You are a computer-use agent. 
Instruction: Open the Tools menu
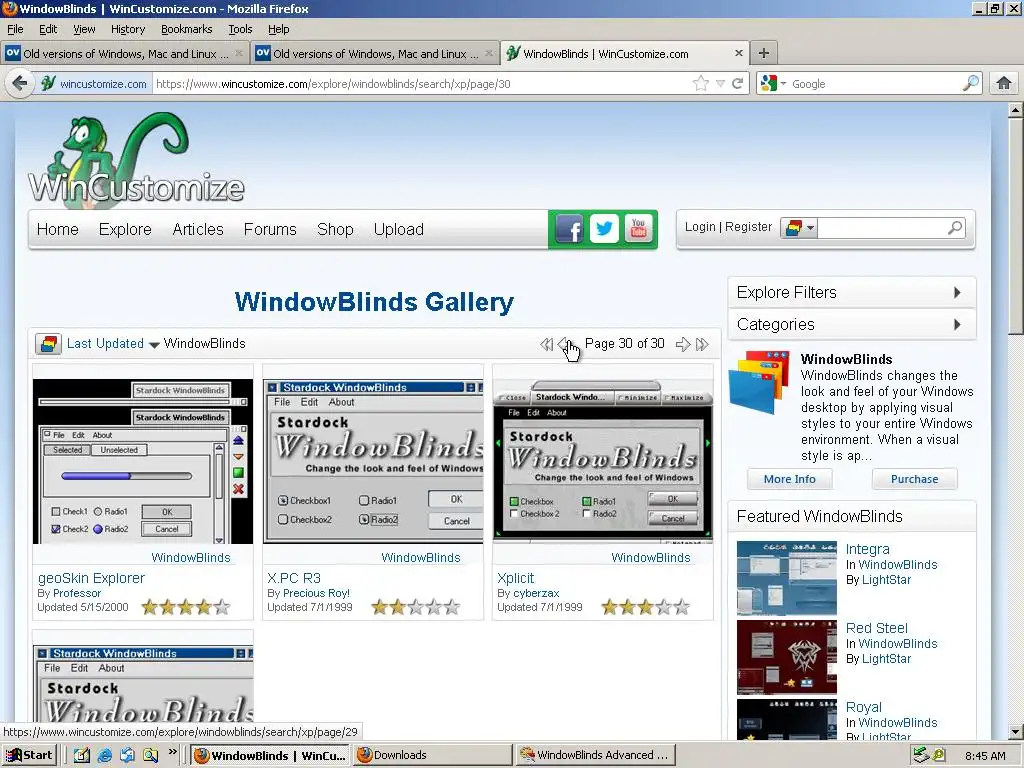pyautogui.click(x=240, y=29)
